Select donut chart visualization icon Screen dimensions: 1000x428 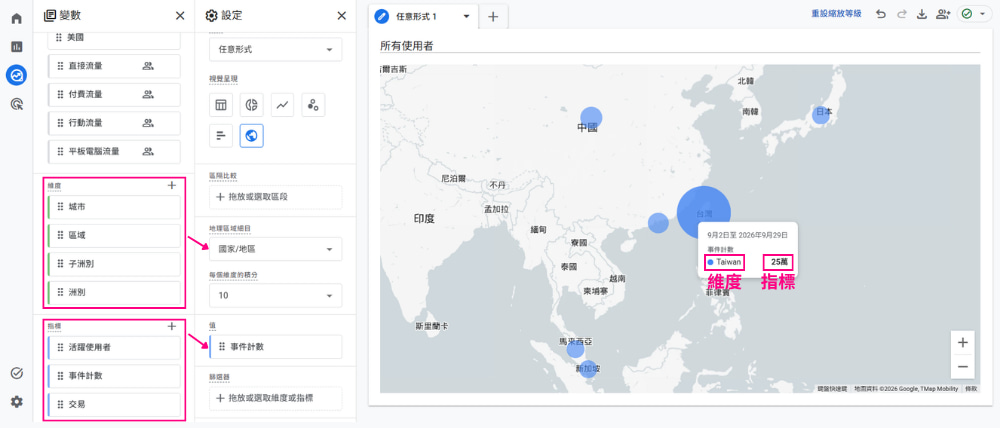pos(252,105)
